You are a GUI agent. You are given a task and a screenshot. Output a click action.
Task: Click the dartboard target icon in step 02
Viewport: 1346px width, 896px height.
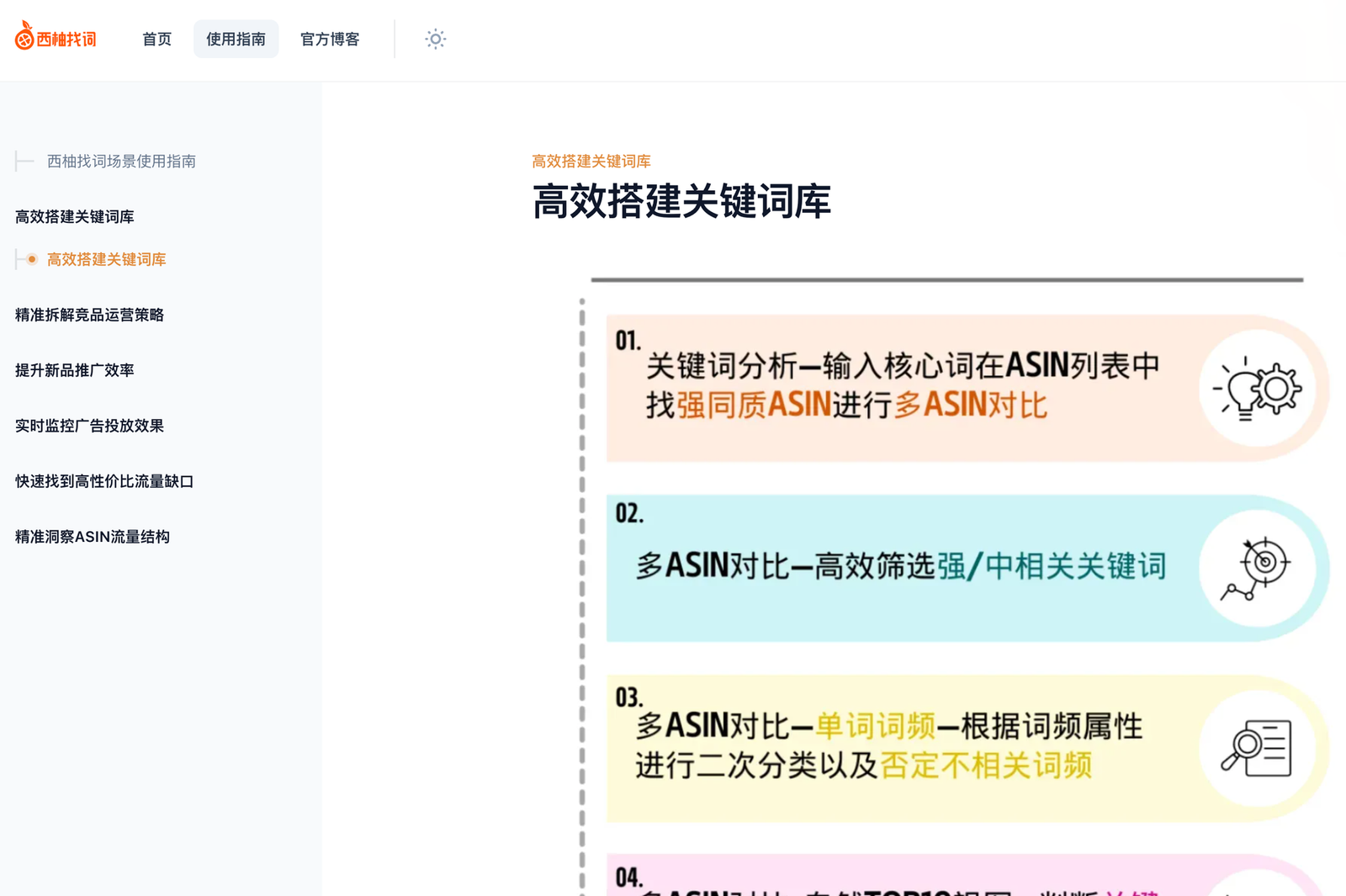[x=1259, y=569]
